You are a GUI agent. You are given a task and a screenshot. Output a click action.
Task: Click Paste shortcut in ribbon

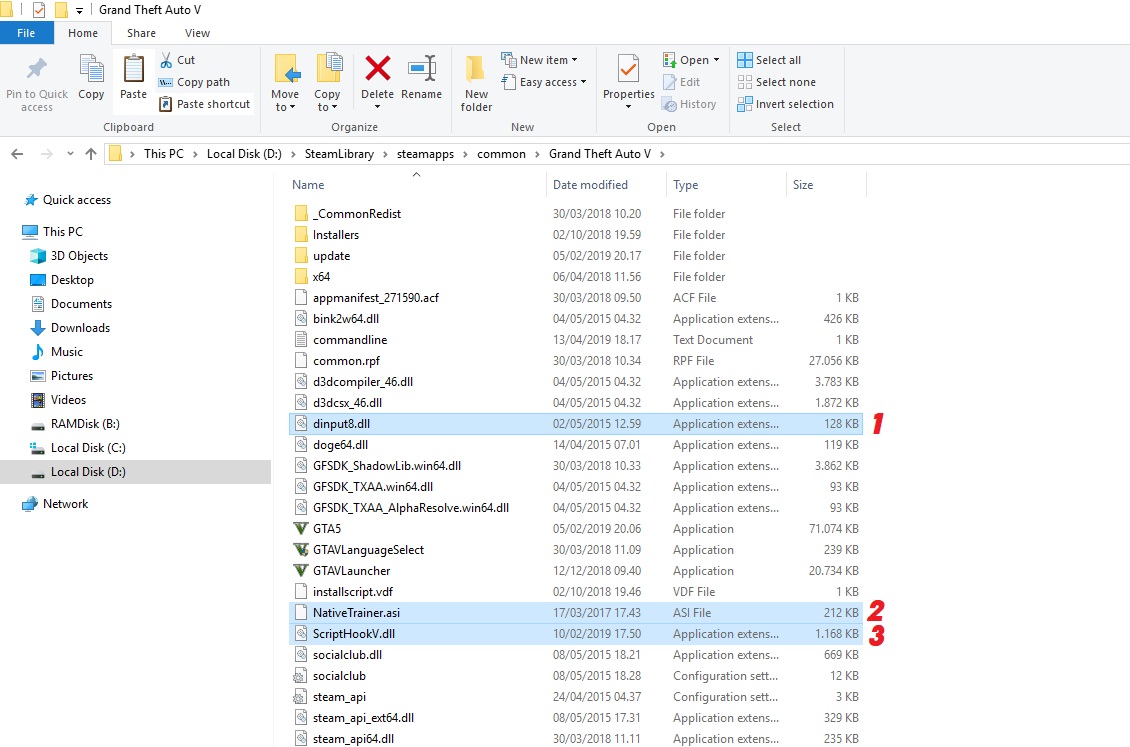[205, 104]
